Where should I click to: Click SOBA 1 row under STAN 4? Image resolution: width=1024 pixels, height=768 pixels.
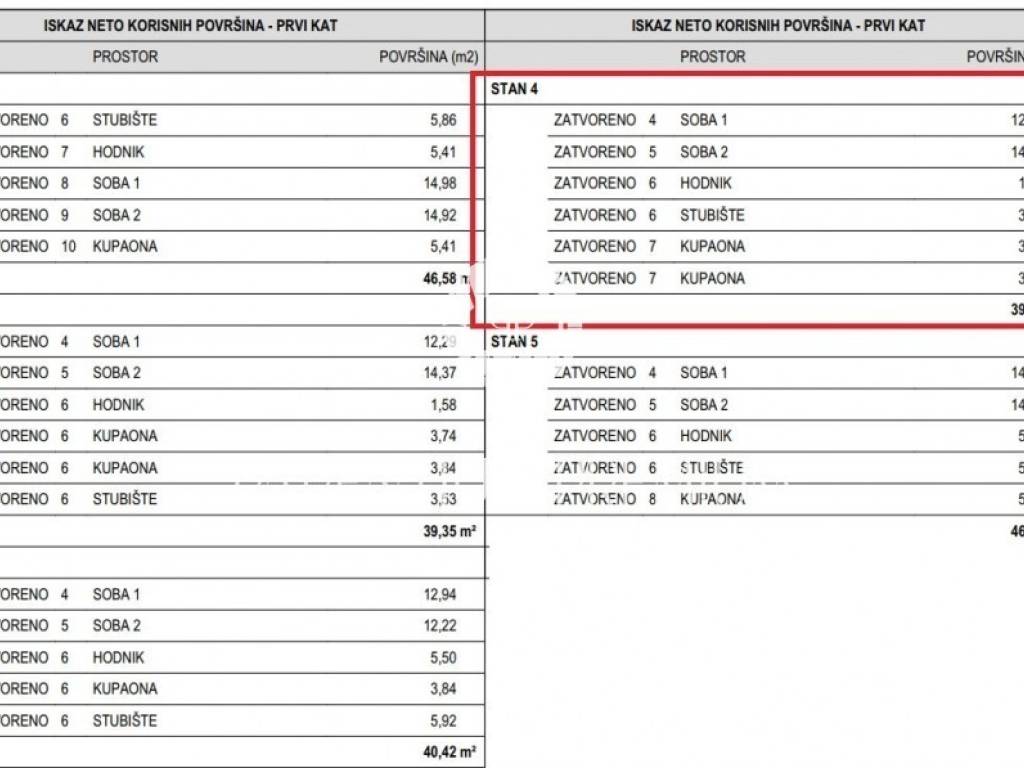point(704,120)
